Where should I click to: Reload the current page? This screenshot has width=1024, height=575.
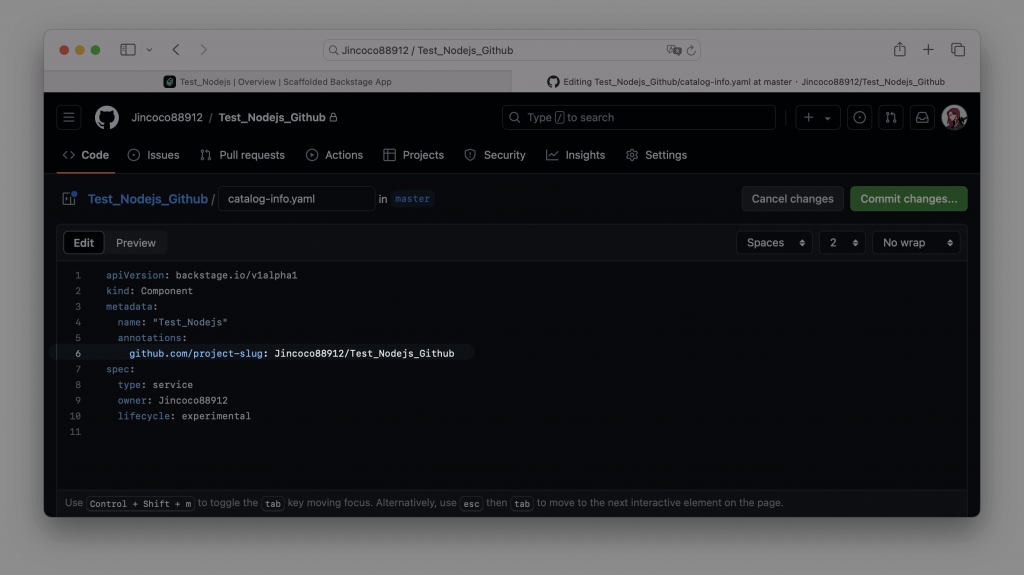pos(691,50)
